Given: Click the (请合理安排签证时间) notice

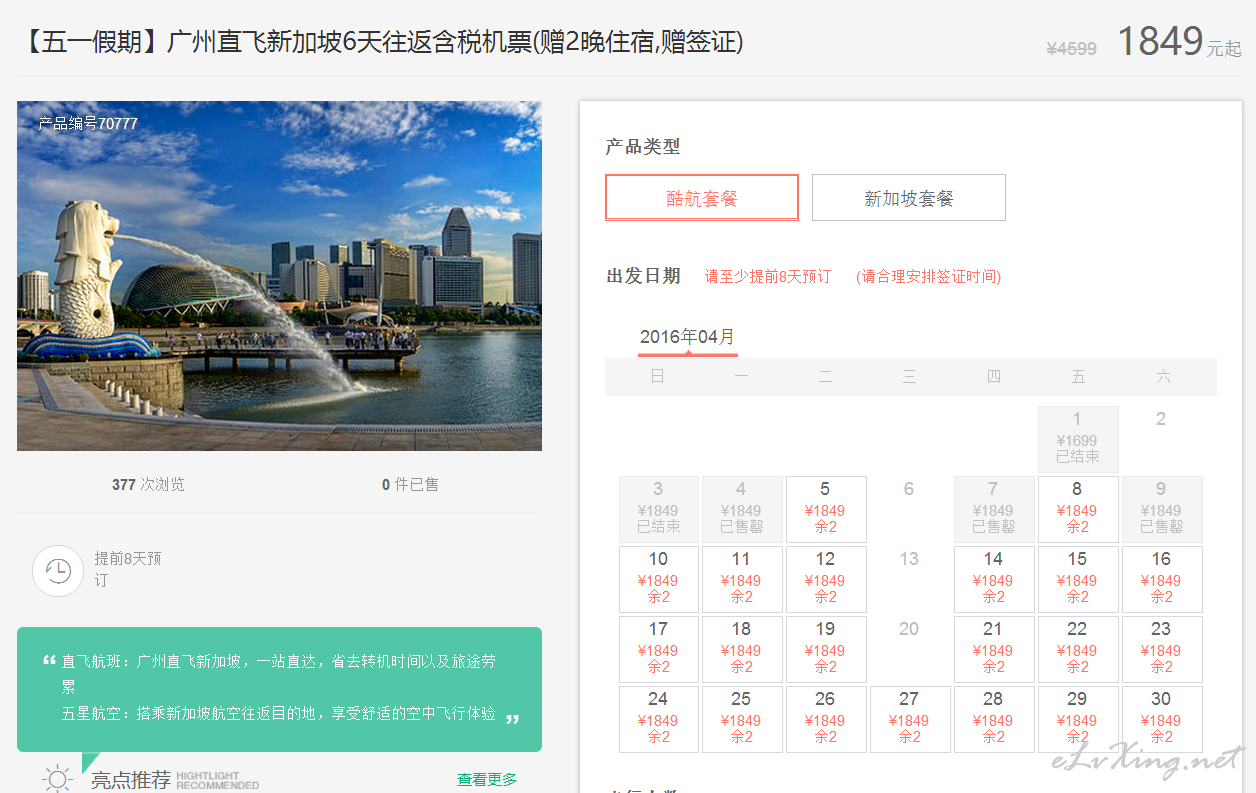Looking at the screenshot, I should pos(929,276).
